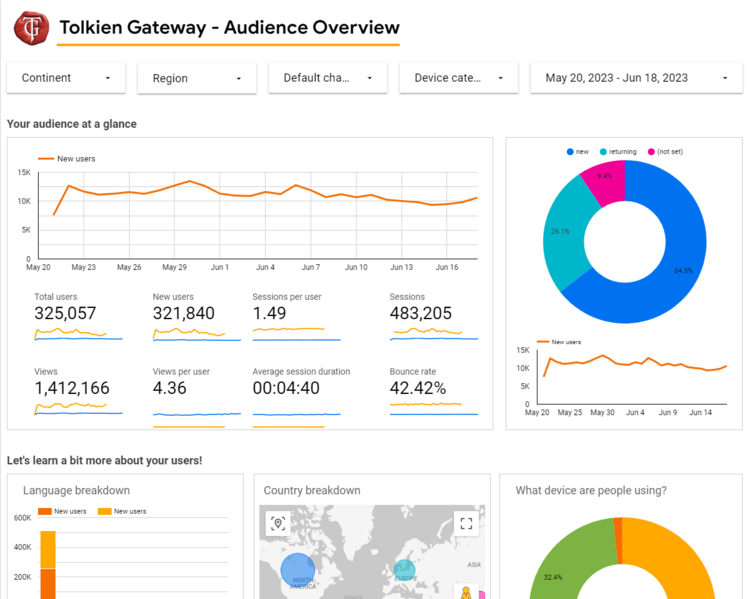Click the New users legend in main line chart
747x599 pixels.
tap(67, 159)
